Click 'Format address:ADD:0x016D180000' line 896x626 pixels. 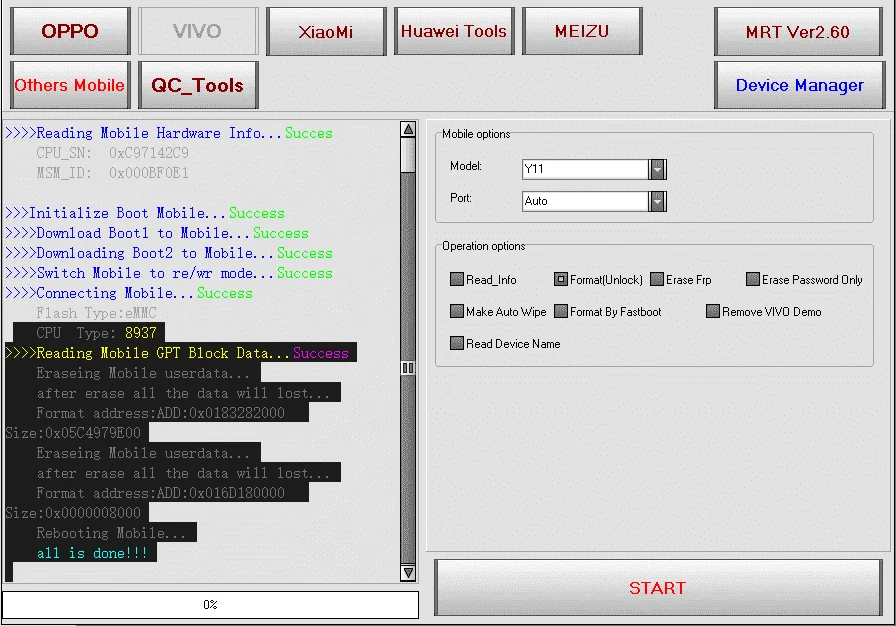[x=161, y=493]
